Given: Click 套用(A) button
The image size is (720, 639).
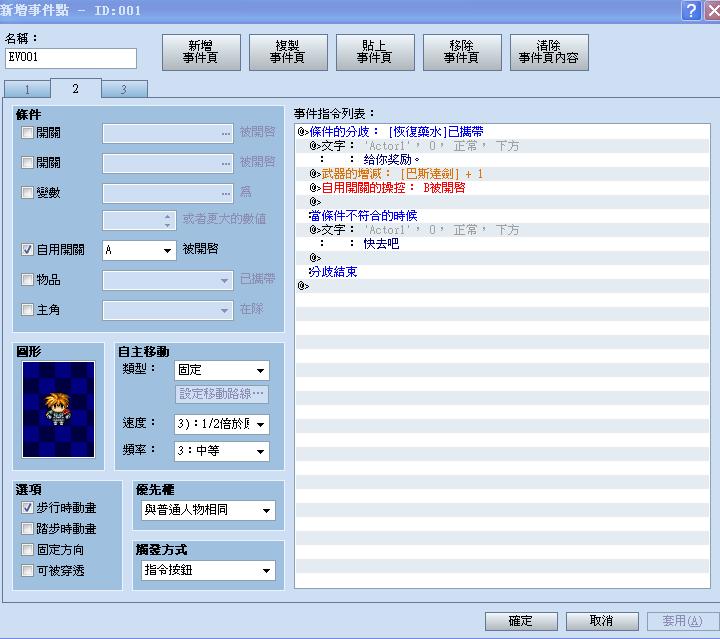Looking at the screenshot, I should [683, 621].
